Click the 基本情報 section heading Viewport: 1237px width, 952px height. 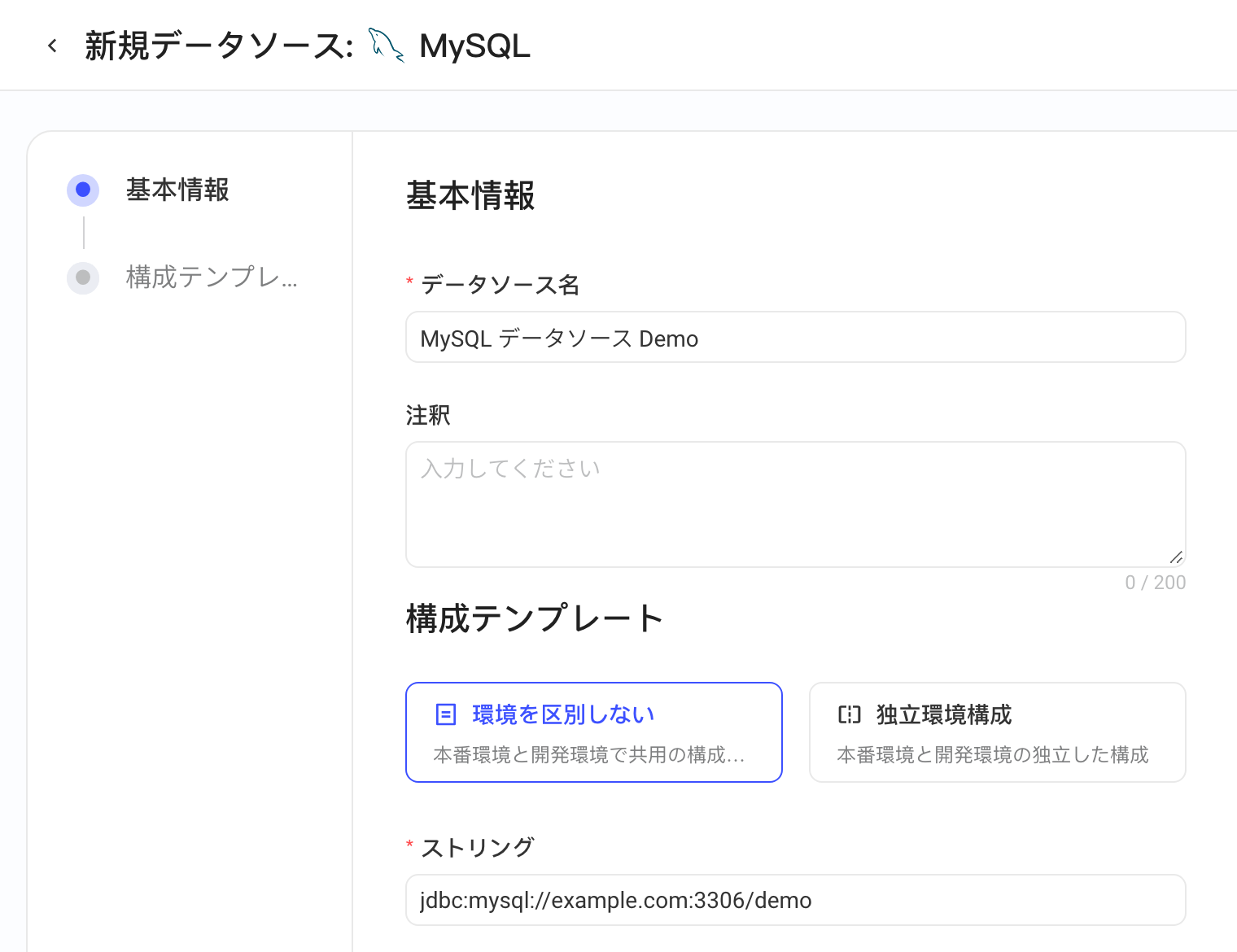coord(470,196)
